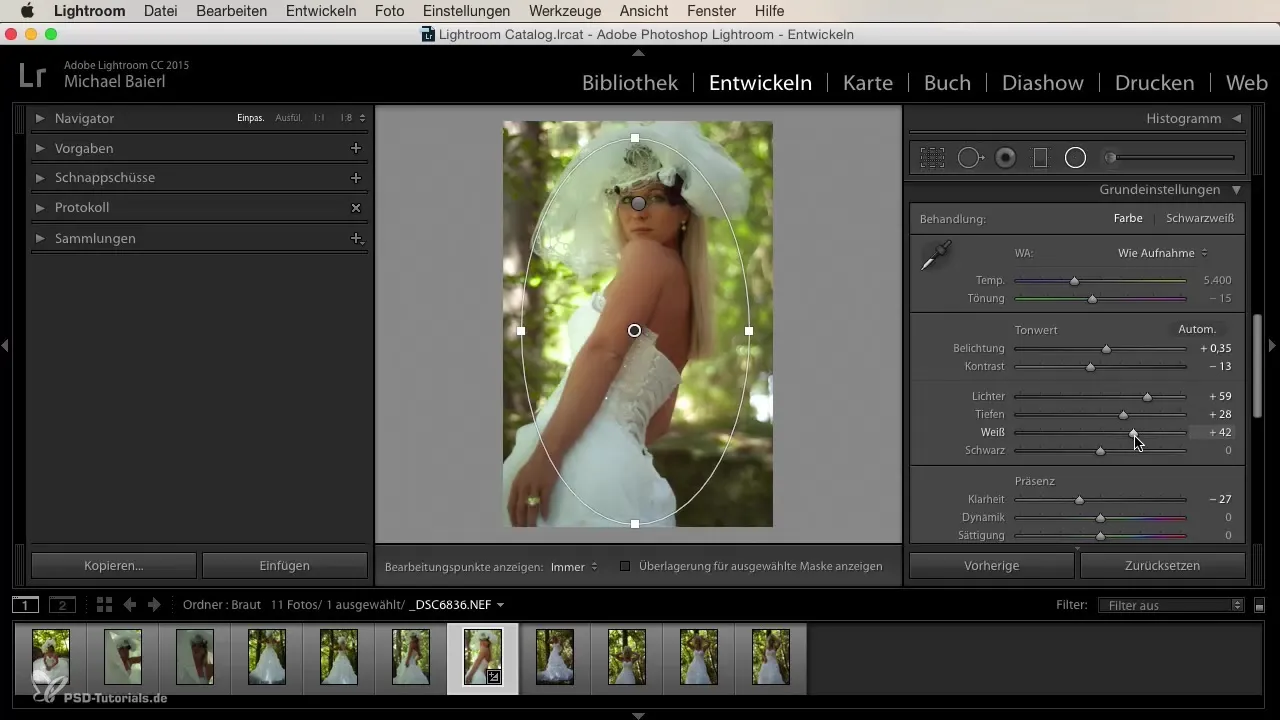
Task: Click the Klarheit slider handle
Action: coord(1079,499)
